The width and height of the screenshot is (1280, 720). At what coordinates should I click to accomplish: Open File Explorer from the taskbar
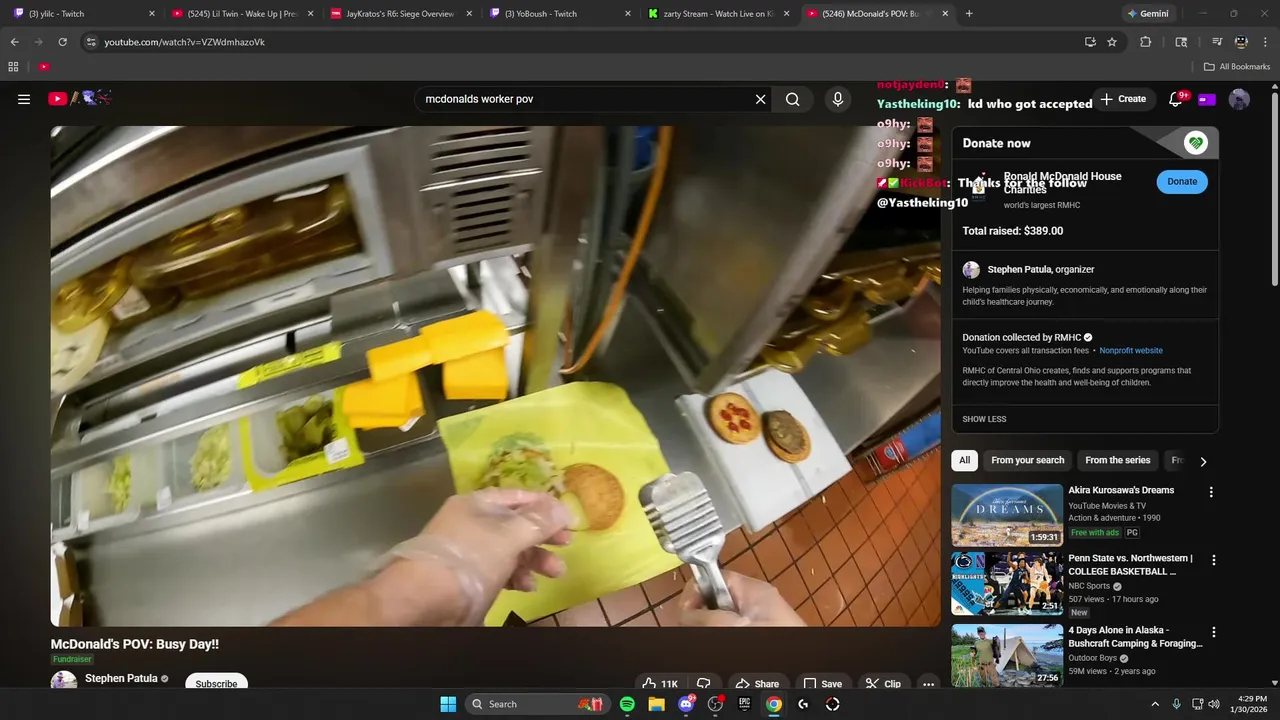click(x=656, y=704)
